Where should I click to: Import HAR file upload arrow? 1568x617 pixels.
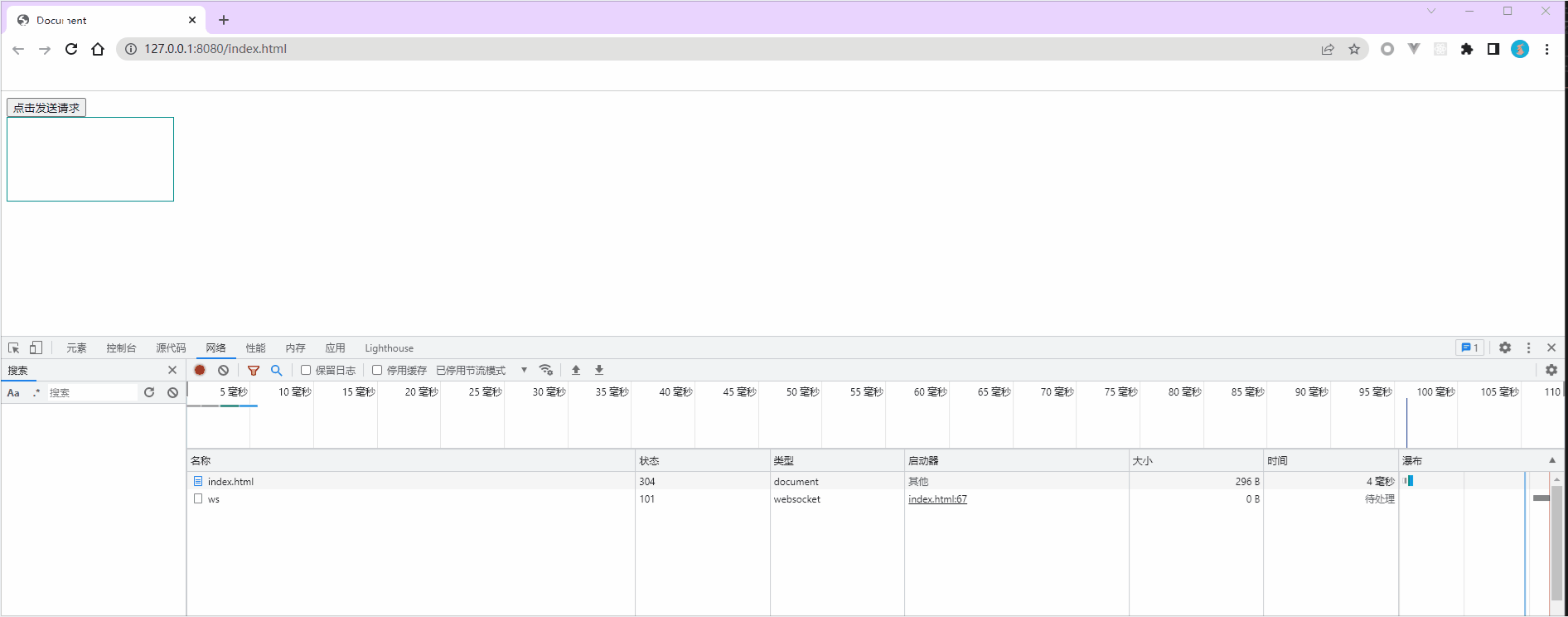576,370
